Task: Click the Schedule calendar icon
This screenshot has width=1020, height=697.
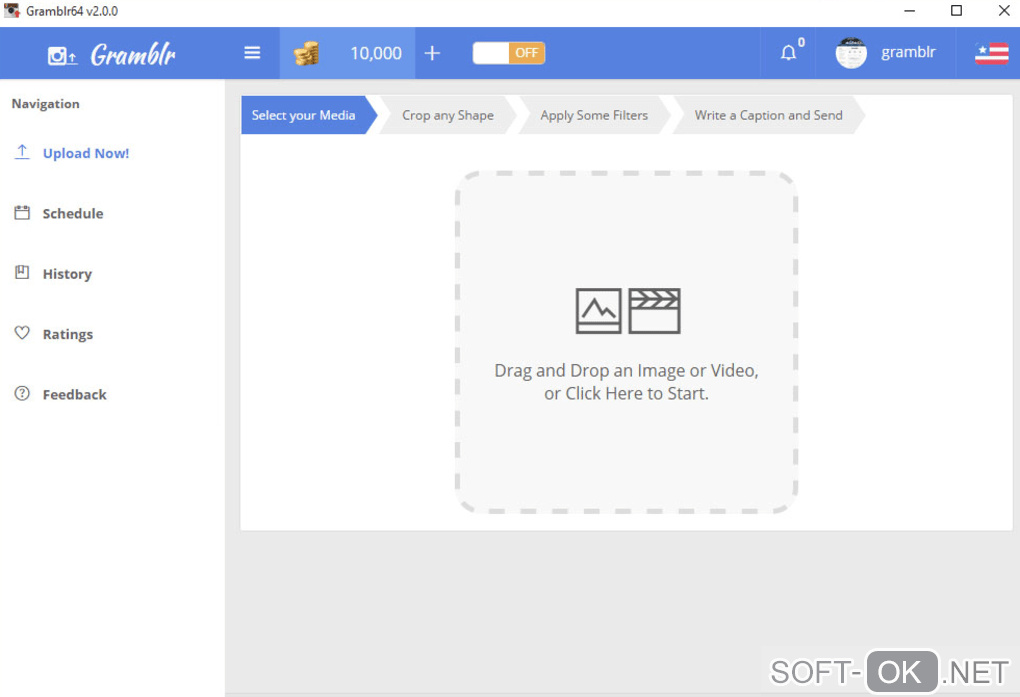Action: [x=22, y=213]
